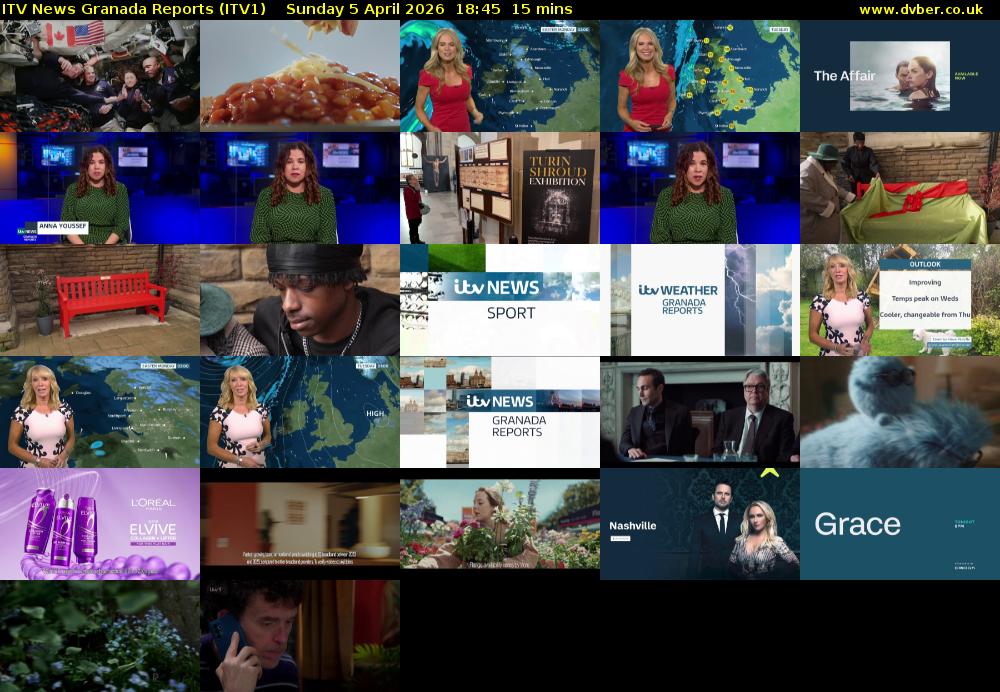Click the man on phone thumbnail
This screenshot has height=692, width=1000.
click(x=300, y=636)
